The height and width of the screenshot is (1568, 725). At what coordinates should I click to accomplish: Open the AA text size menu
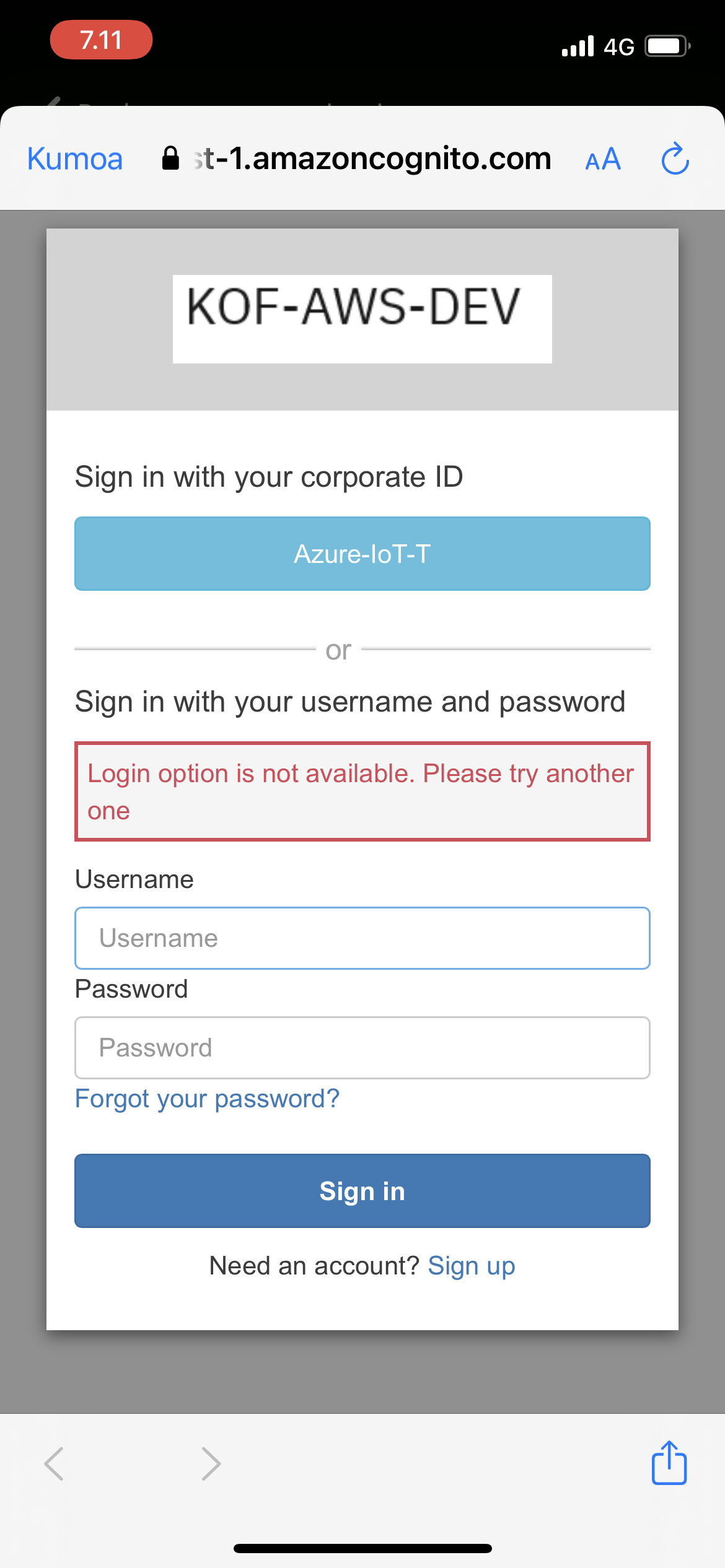tap(602, 159)
